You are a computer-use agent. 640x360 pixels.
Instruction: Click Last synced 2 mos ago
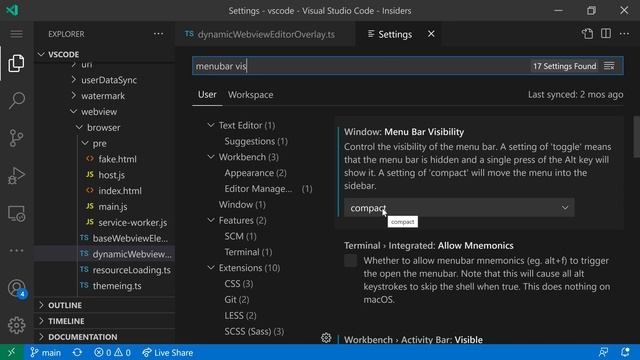point(575,95)
